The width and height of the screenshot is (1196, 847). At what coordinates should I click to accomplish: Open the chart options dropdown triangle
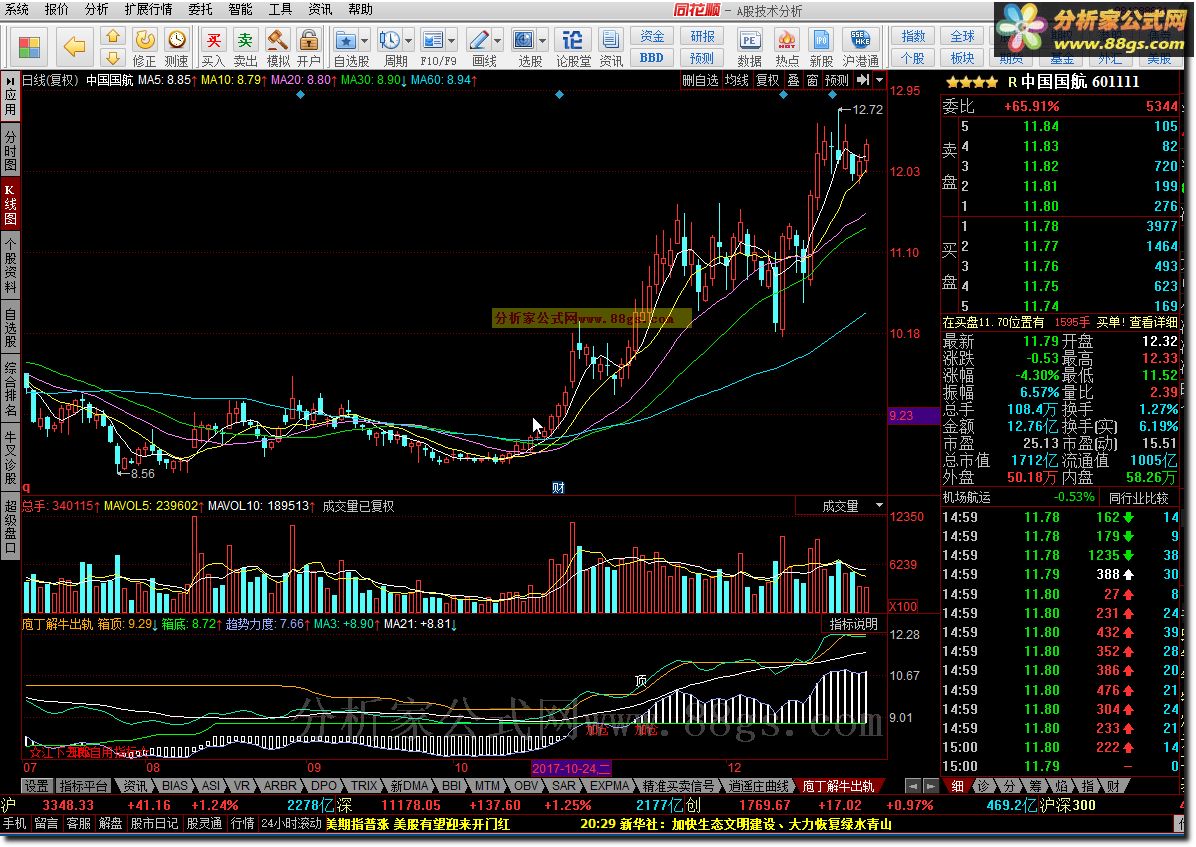click(879, 80)
